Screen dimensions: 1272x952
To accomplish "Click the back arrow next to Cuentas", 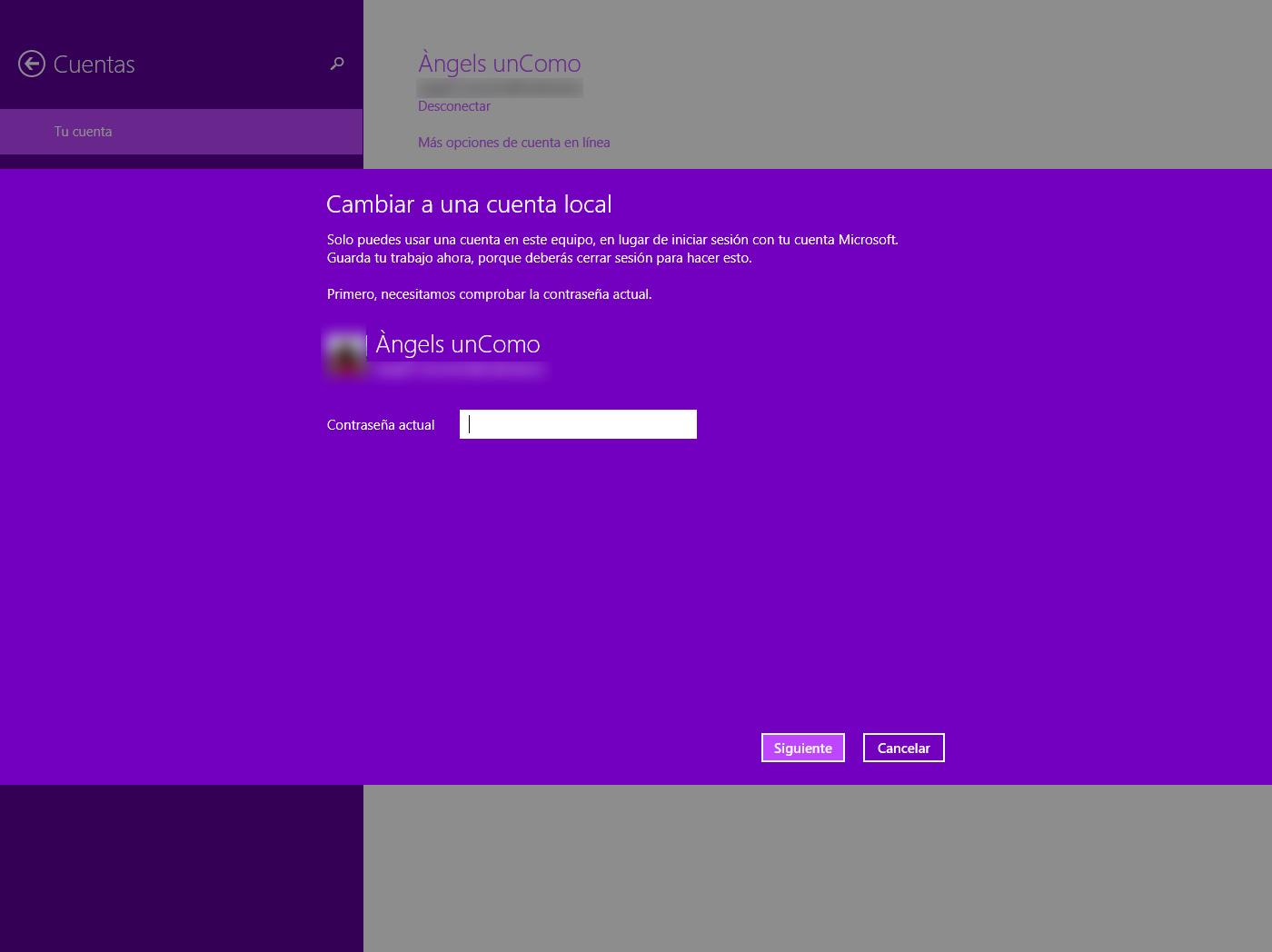I will (32, 64).
